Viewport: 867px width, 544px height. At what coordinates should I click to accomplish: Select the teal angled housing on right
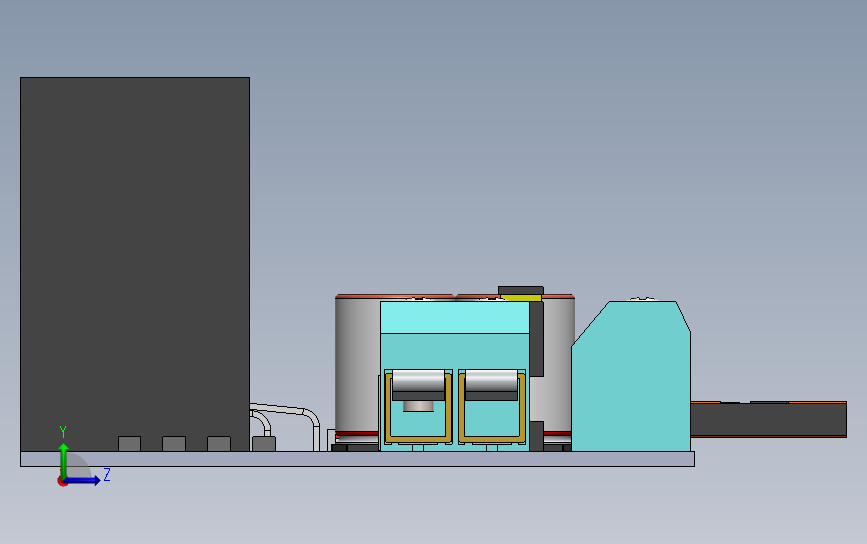[631, 376]
